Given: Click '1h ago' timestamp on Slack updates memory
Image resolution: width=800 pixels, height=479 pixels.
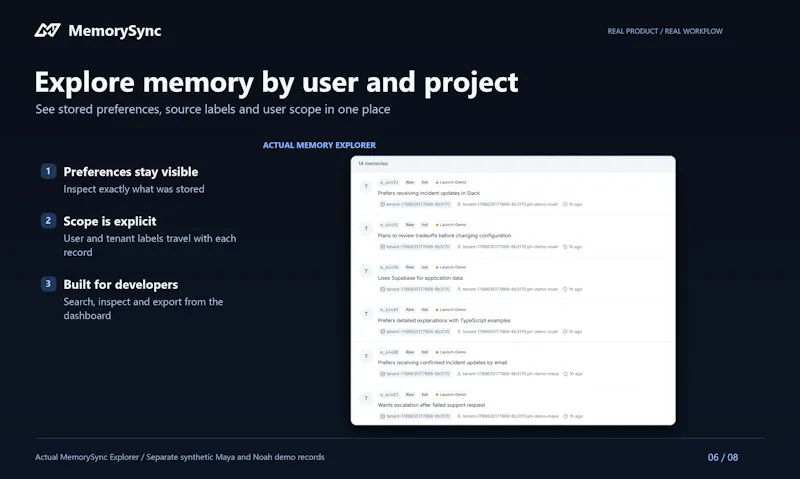Looking at the screenshot, I should tap(572, 204).
